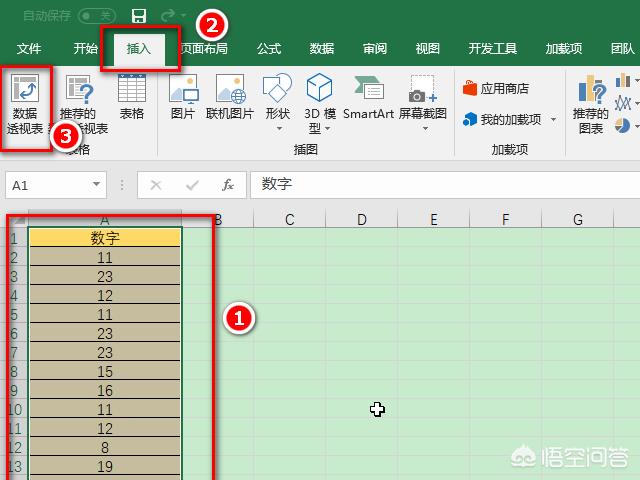The height and width of the screenshot is (480, 640).
Task: Insert a Table (表格)
Action: (131, 99)
